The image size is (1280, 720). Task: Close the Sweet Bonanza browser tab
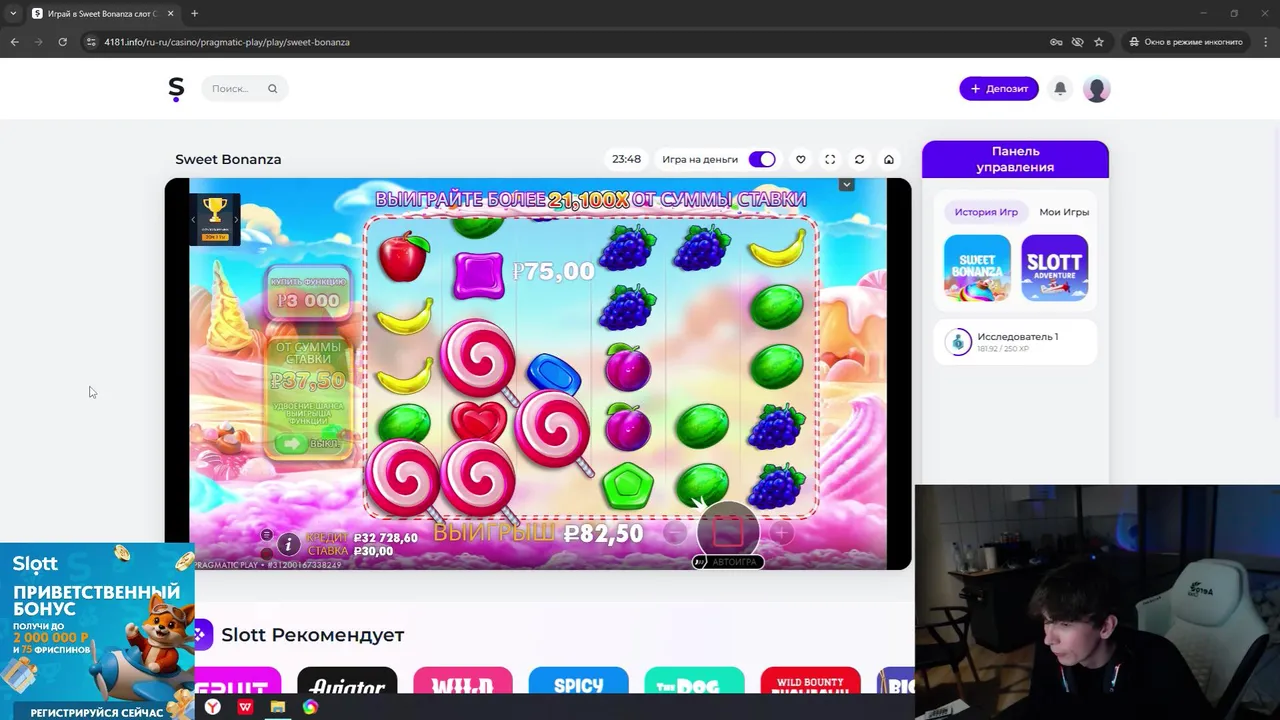(170, 13)
